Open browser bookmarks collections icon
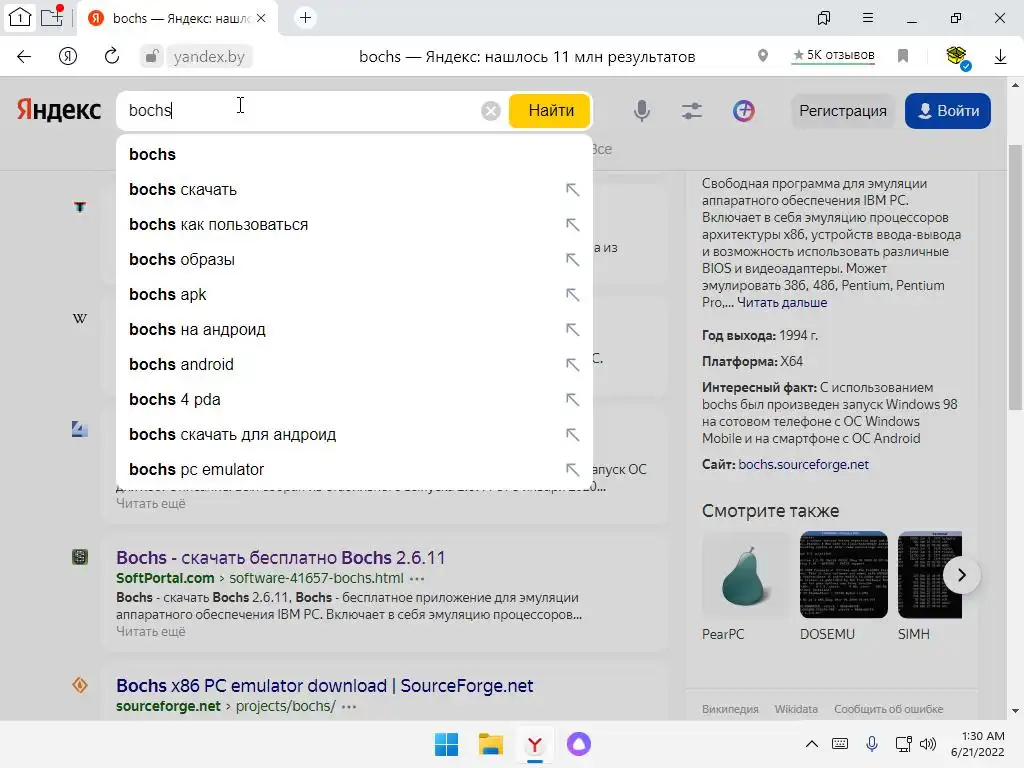This screenshot has width=1024, height=768. [x=824, y=18]
